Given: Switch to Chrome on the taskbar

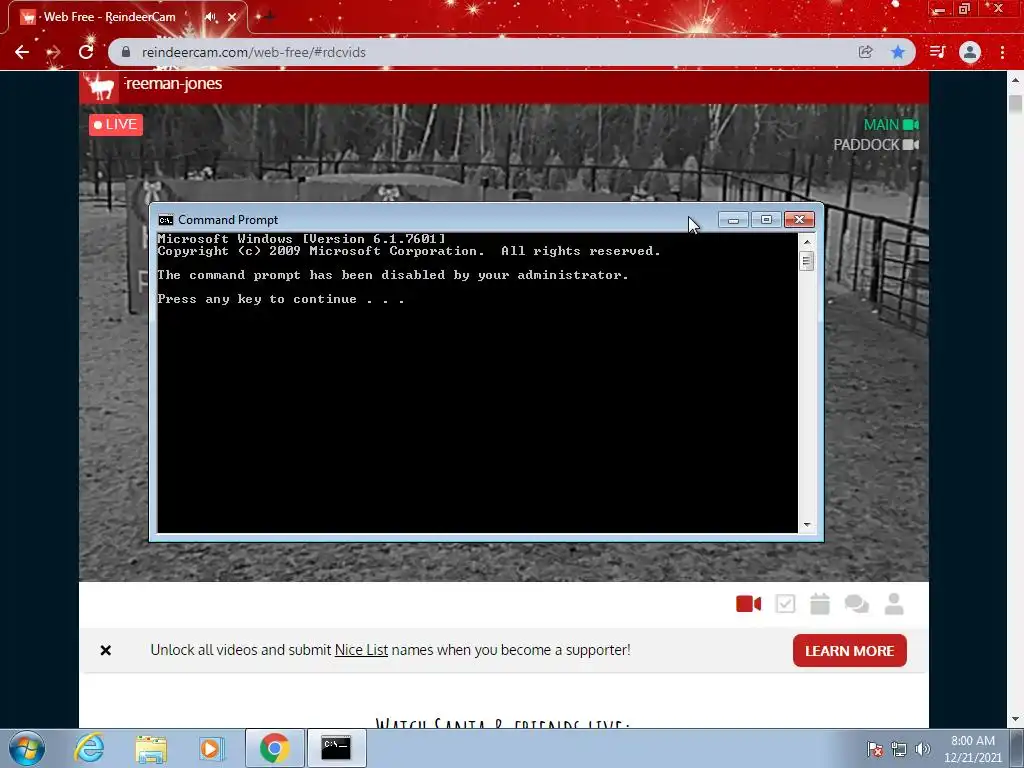Looking at the screenshot, I should point(274,748).
